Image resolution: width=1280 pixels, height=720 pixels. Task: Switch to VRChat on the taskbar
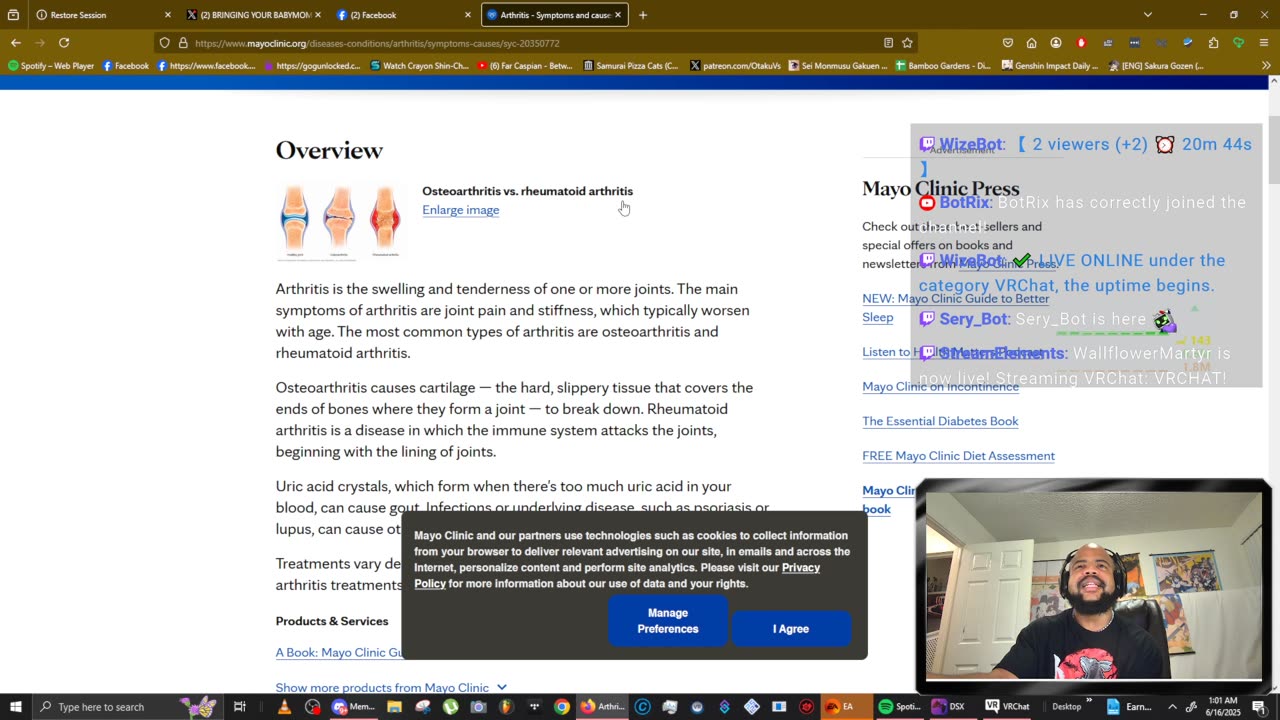click(x=1007, y=707)
